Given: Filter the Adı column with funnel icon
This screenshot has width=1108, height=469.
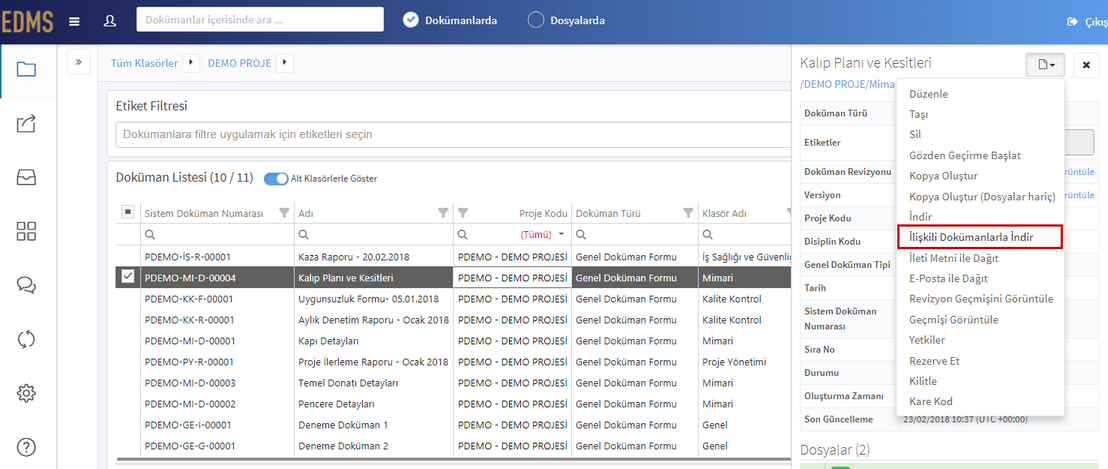Looking at the screenshot, I should click(x=443, y=213).
